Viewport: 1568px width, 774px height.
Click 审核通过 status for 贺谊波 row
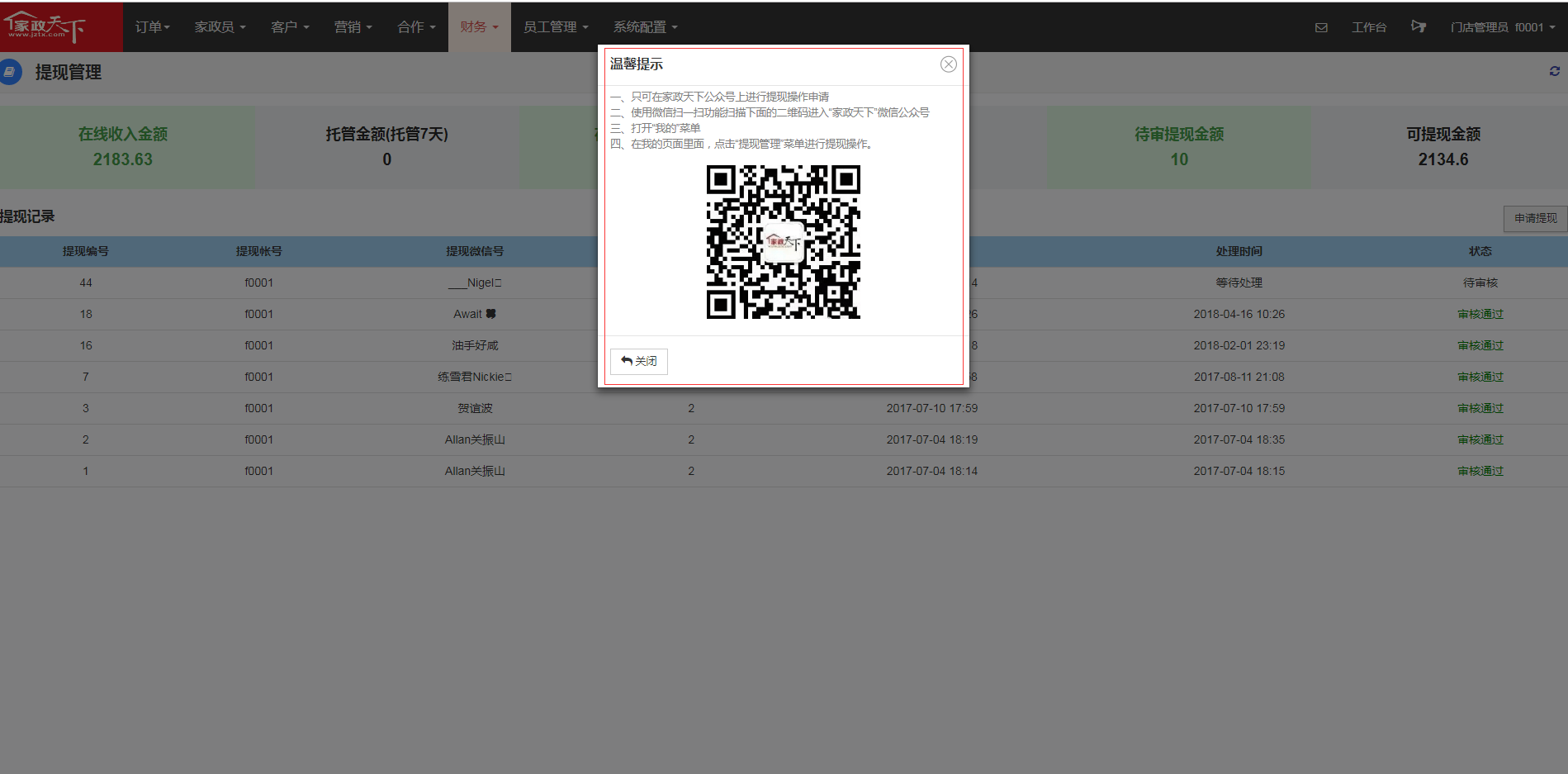coord(1480,408)
